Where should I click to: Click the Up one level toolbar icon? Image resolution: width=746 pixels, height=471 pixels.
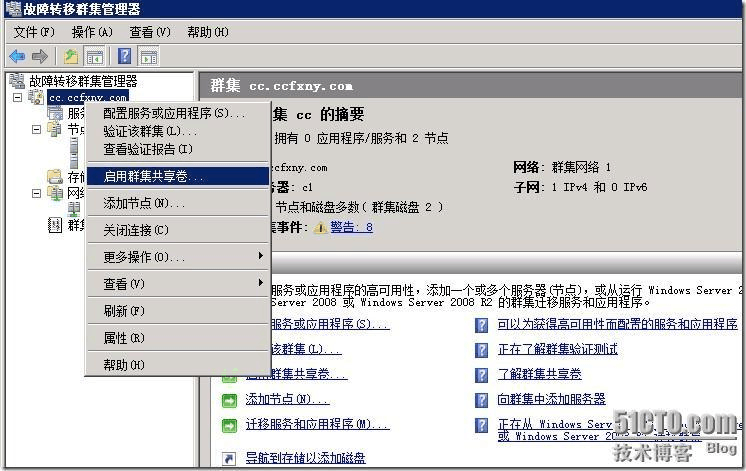click(x=71, y=56)
